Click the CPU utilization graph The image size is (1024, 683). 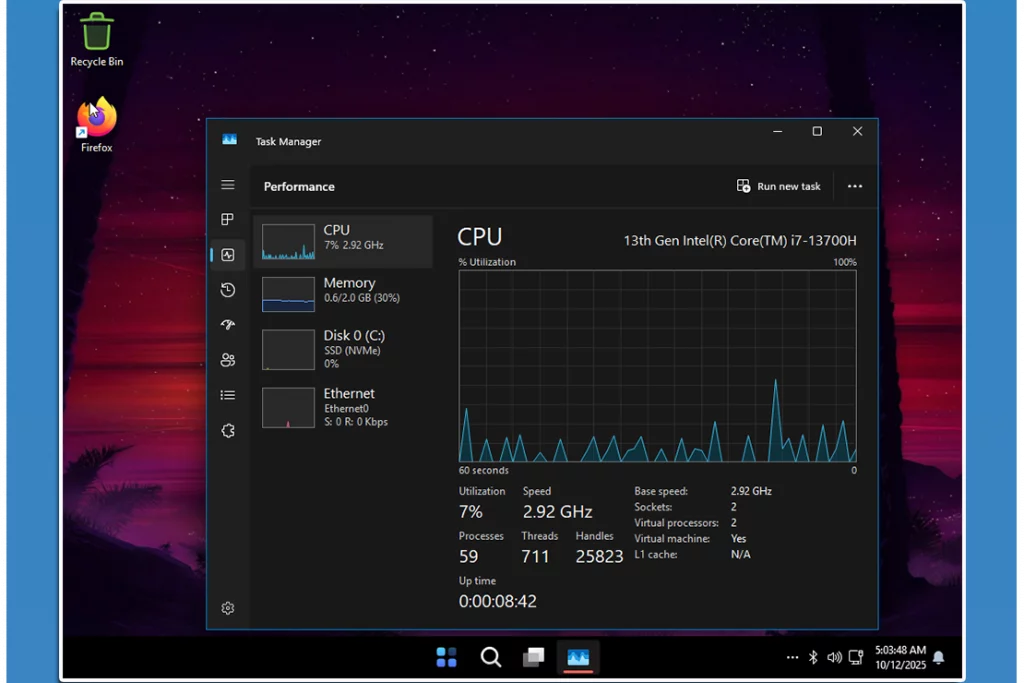tap(657, 366)
